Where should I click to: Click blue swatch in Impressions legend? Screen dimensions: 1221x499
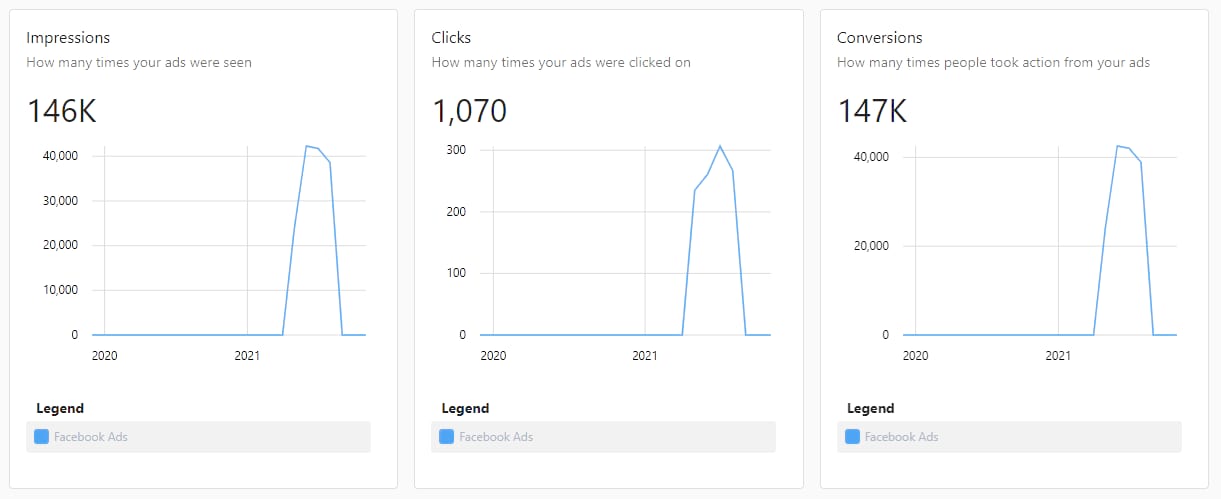tap(41, 437)
